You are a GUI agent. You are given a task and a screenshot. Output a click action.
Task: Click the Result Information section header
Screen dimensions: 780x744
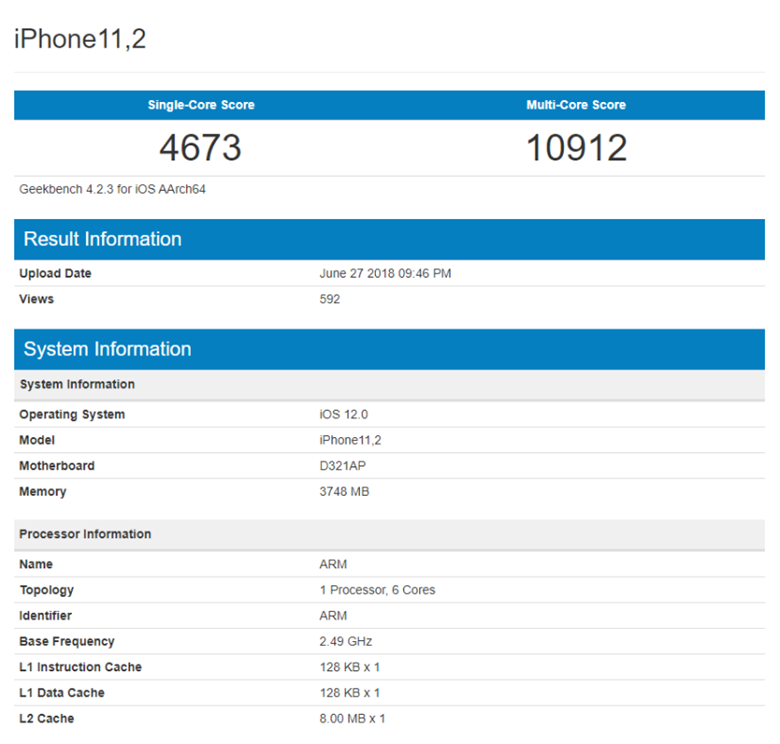click(103, 239)
